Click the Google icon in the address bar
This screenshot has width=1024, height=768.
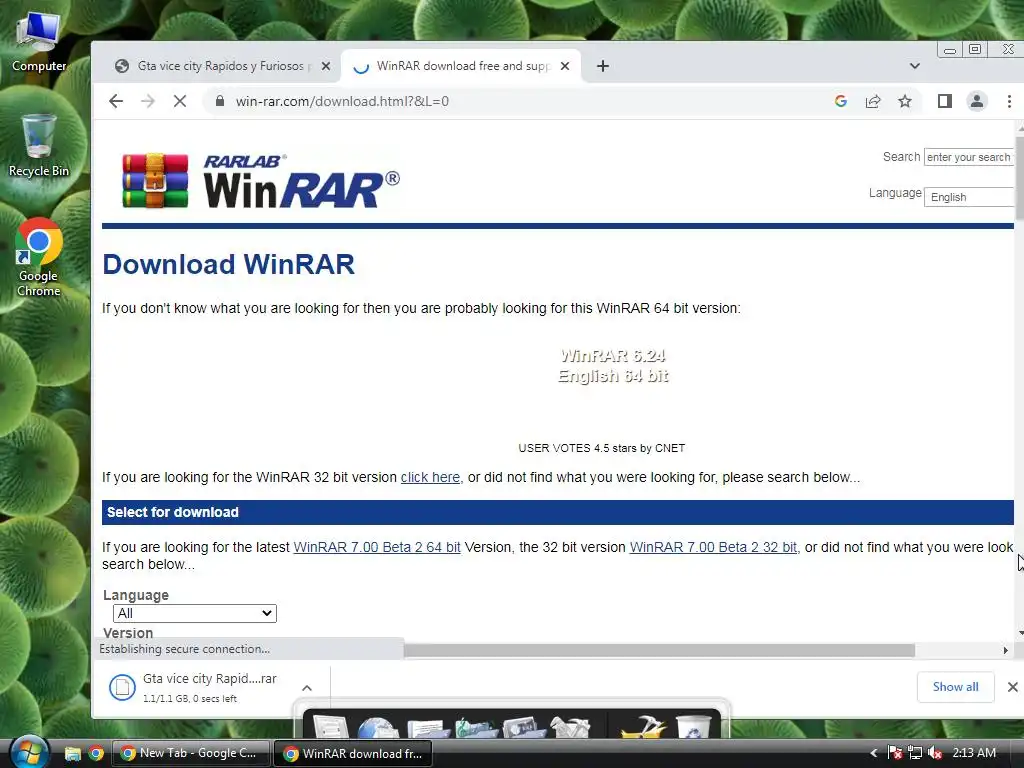[x=840, y=101]
